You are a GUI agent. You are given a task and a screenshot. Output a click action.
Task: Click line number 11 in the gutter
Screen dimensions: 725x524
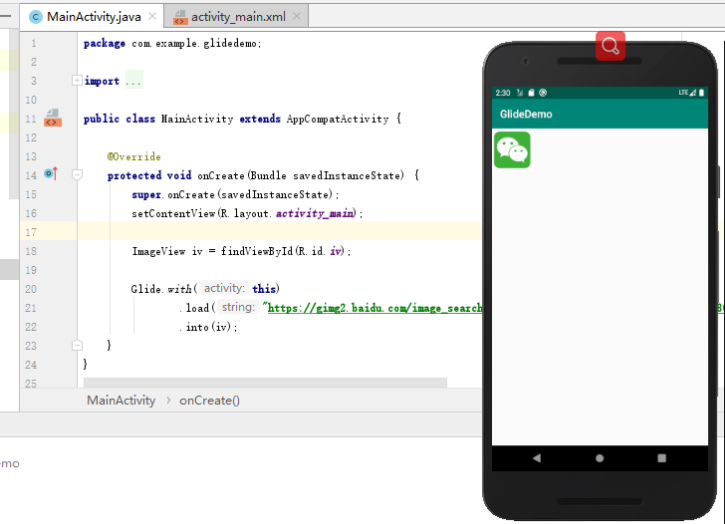coord(31,119)
